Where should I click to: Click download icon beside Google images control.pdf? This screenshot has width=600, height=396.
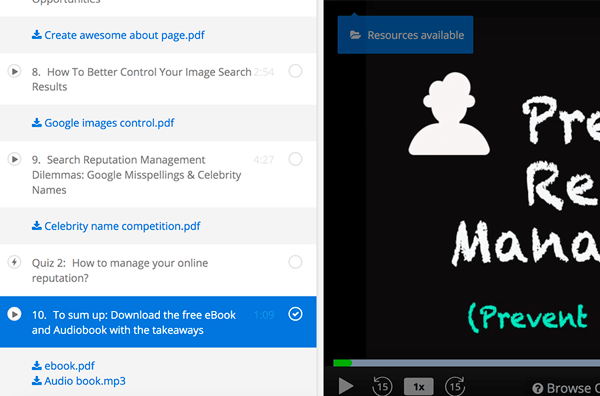[x=37, y=123]
